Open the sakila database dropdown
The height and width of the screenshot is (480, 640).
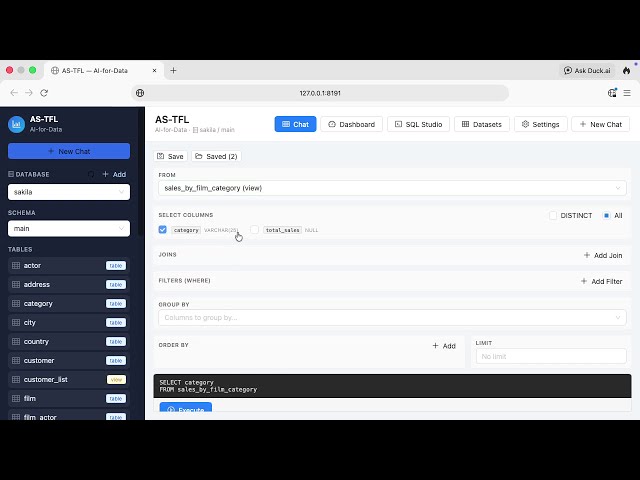tap(69, 192)
